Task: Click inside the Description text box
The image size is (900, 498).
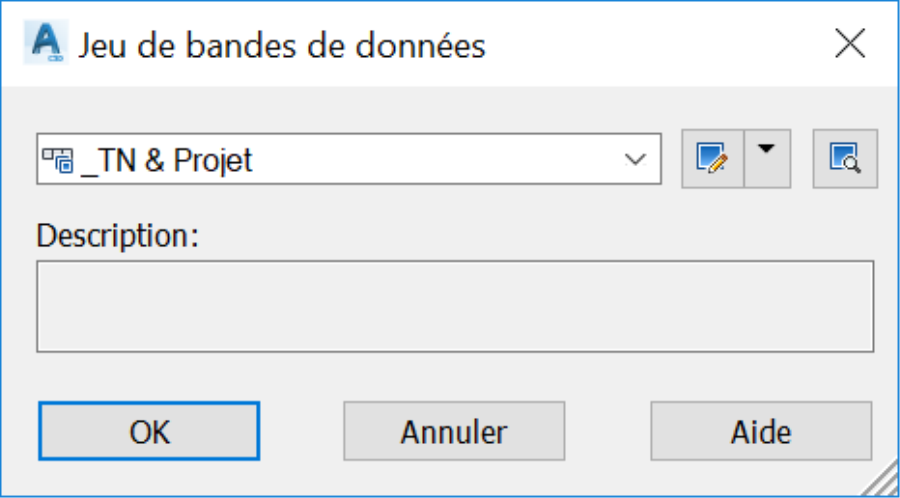Action: (x=455, y=306)
